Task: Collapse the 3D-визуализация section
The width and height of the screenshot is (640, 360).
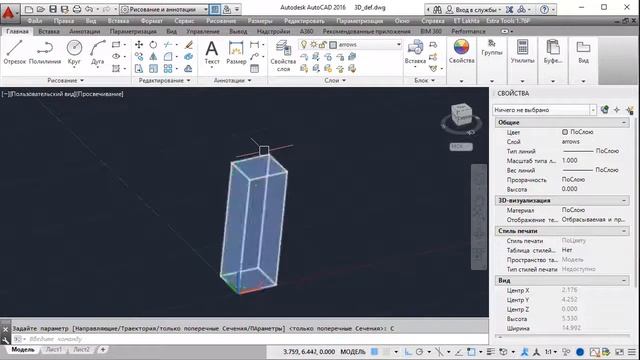Action: click(x=624, y=200)
